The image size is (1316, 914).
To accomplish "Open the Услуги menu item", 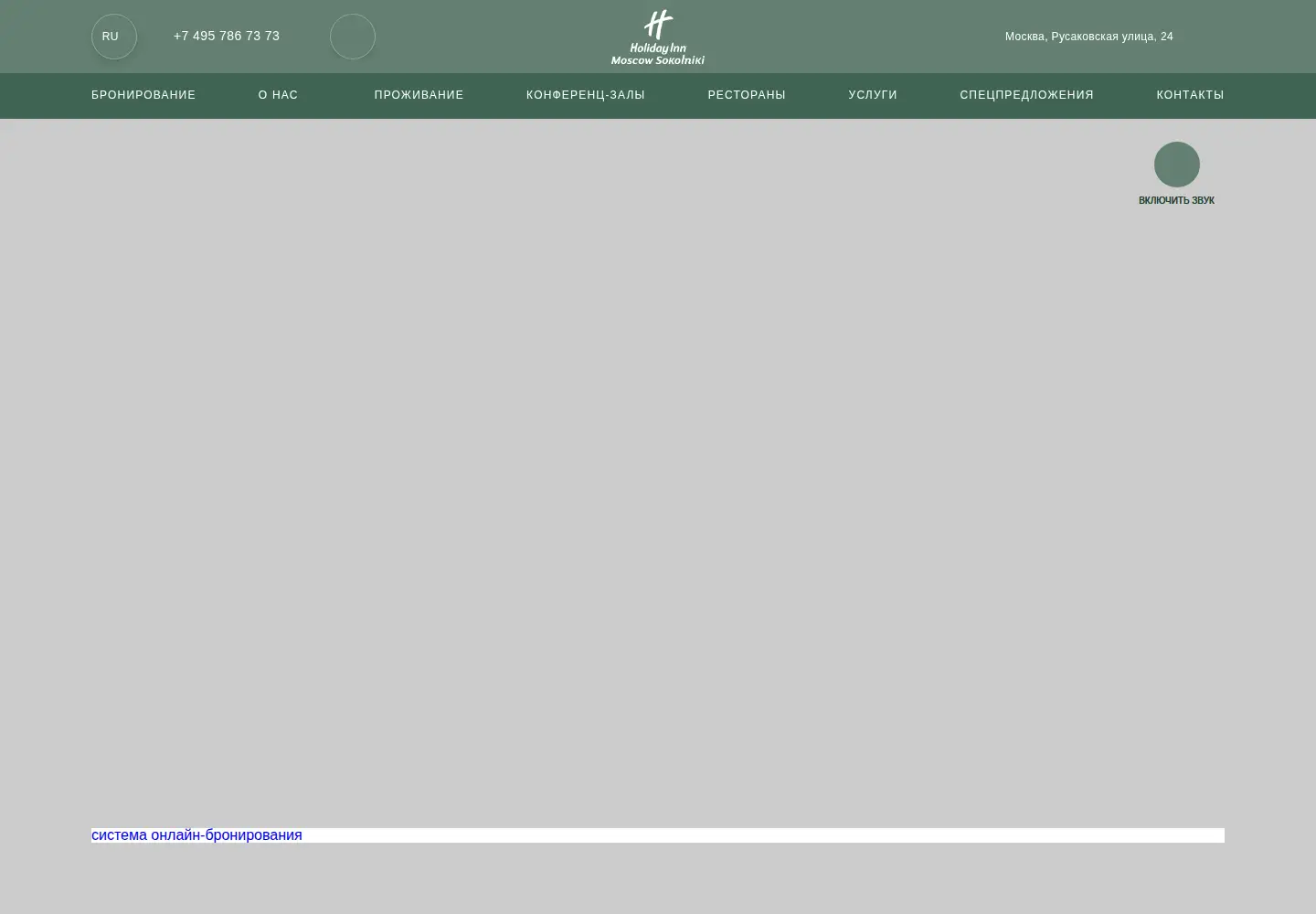I will point(873,95).
